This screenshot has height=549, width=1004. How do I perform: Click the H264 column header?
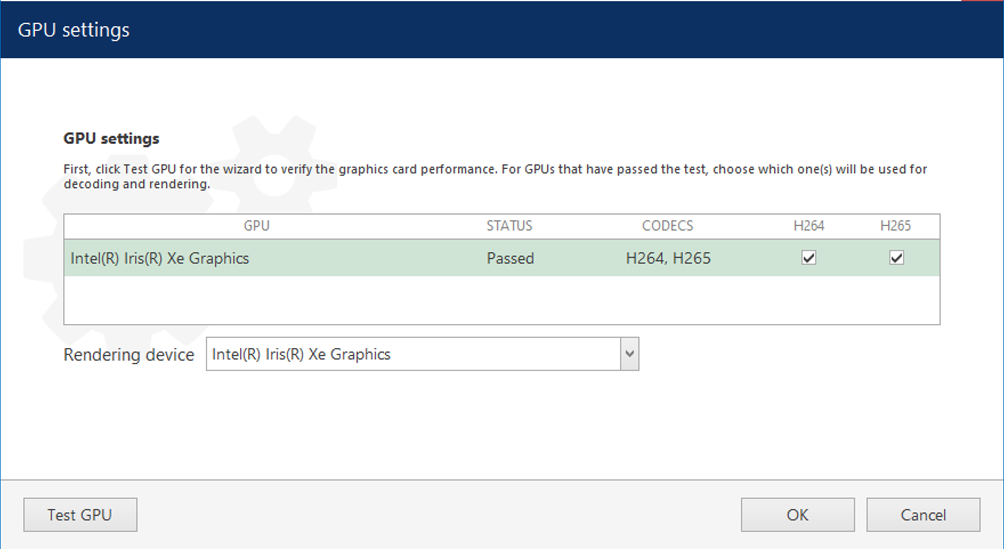[809, 226]
